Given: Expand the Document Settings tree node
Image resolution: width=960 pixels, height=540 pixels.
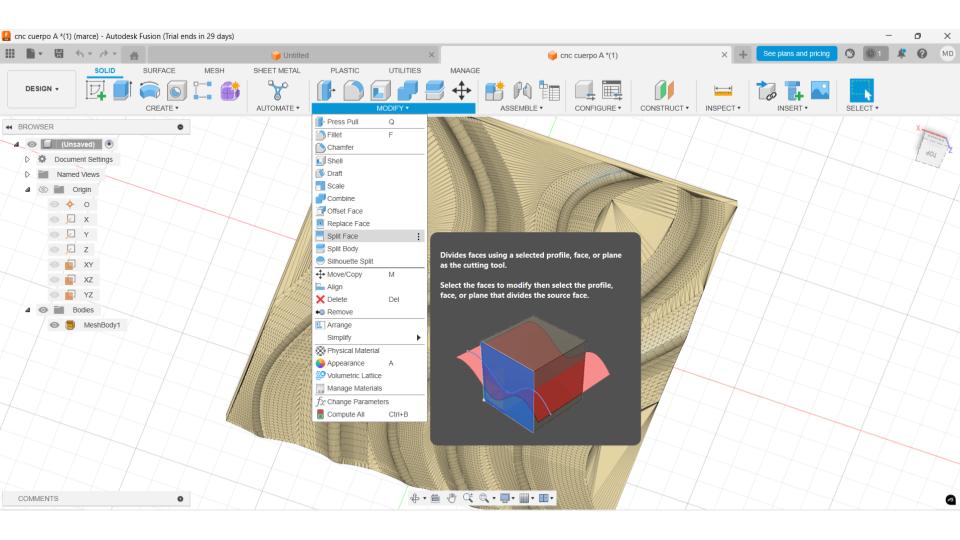Looking at the screenshot, I should click(27, 159).
